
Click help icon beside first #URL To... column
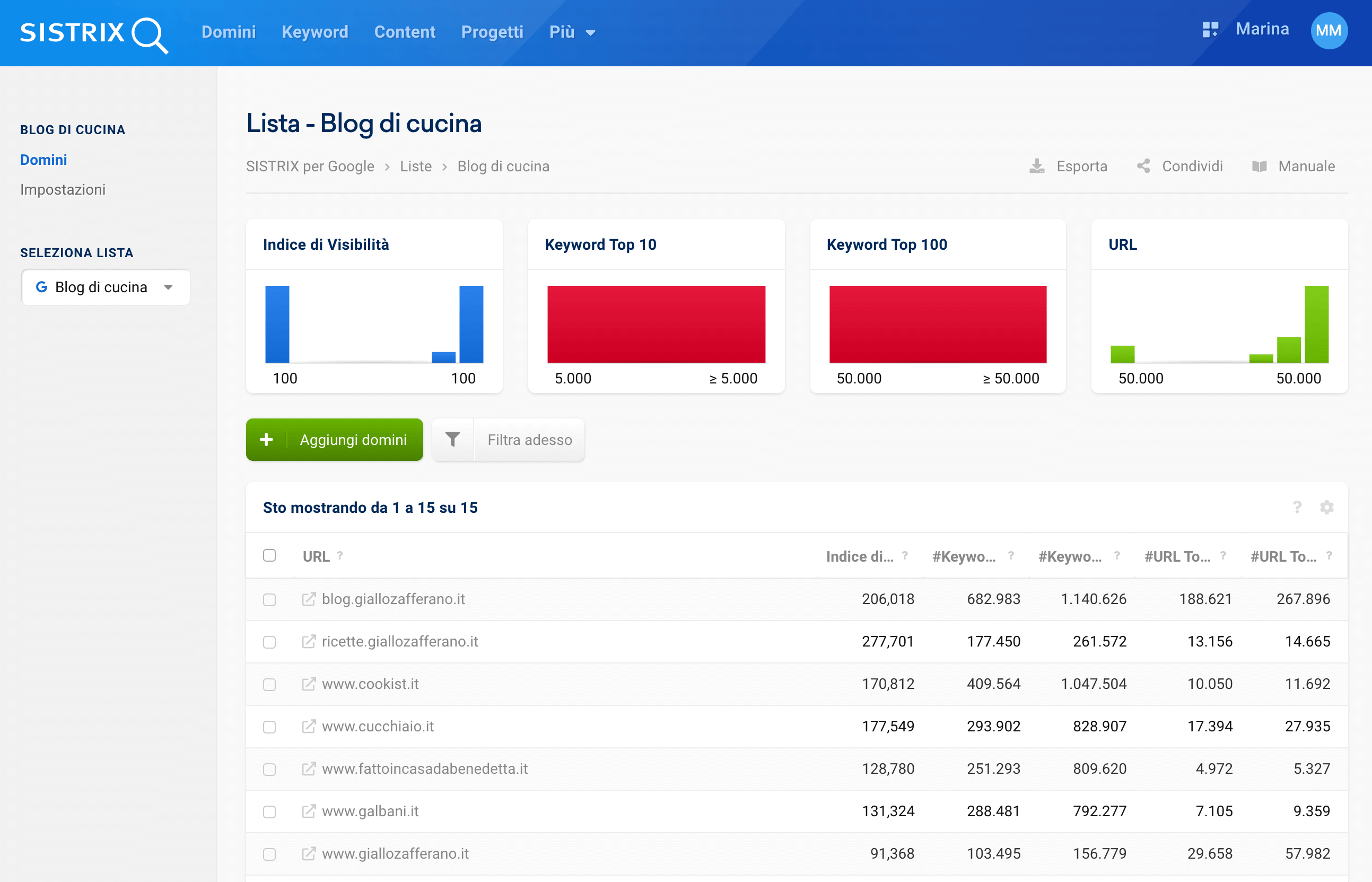[1222, 555]
